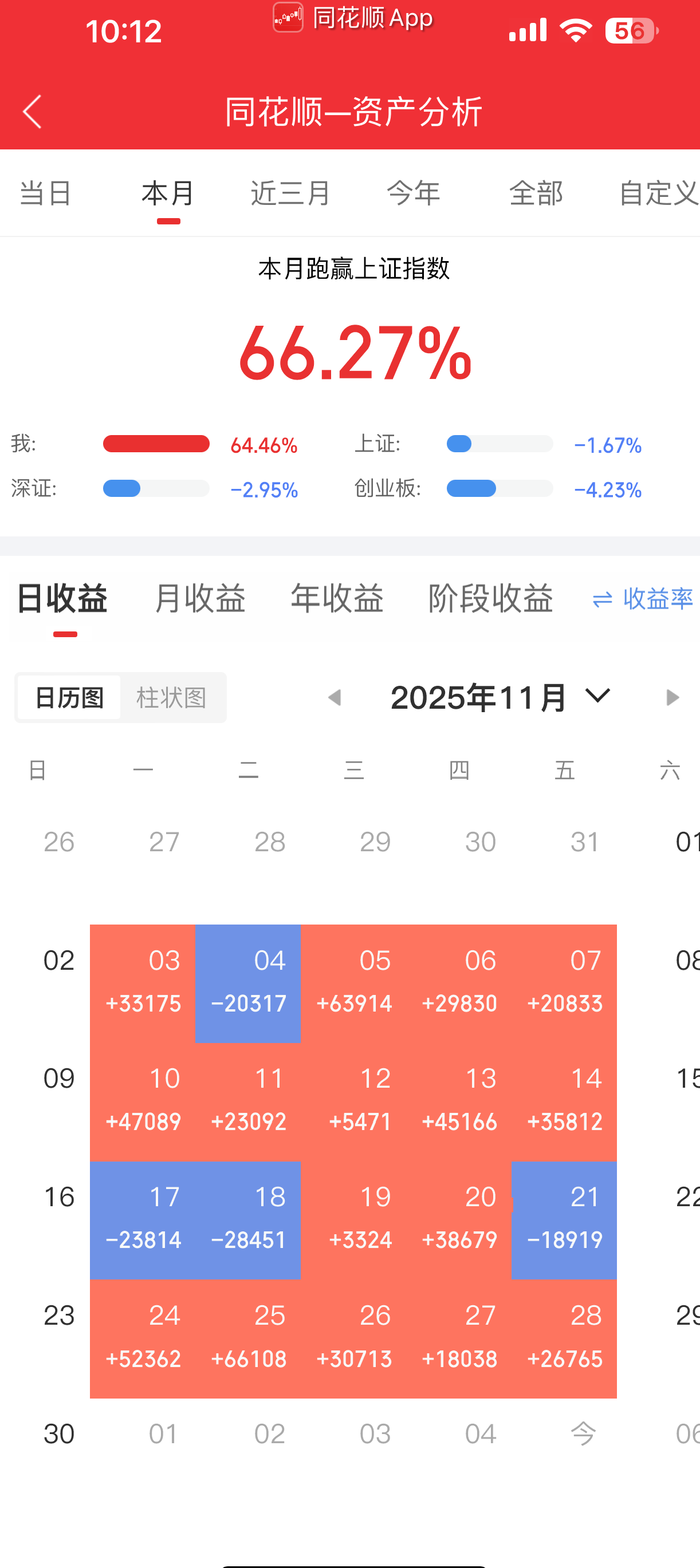Select November 20 cell +38679
This screenshot has width=700, height=1568.
click(x=459, y=1221)
